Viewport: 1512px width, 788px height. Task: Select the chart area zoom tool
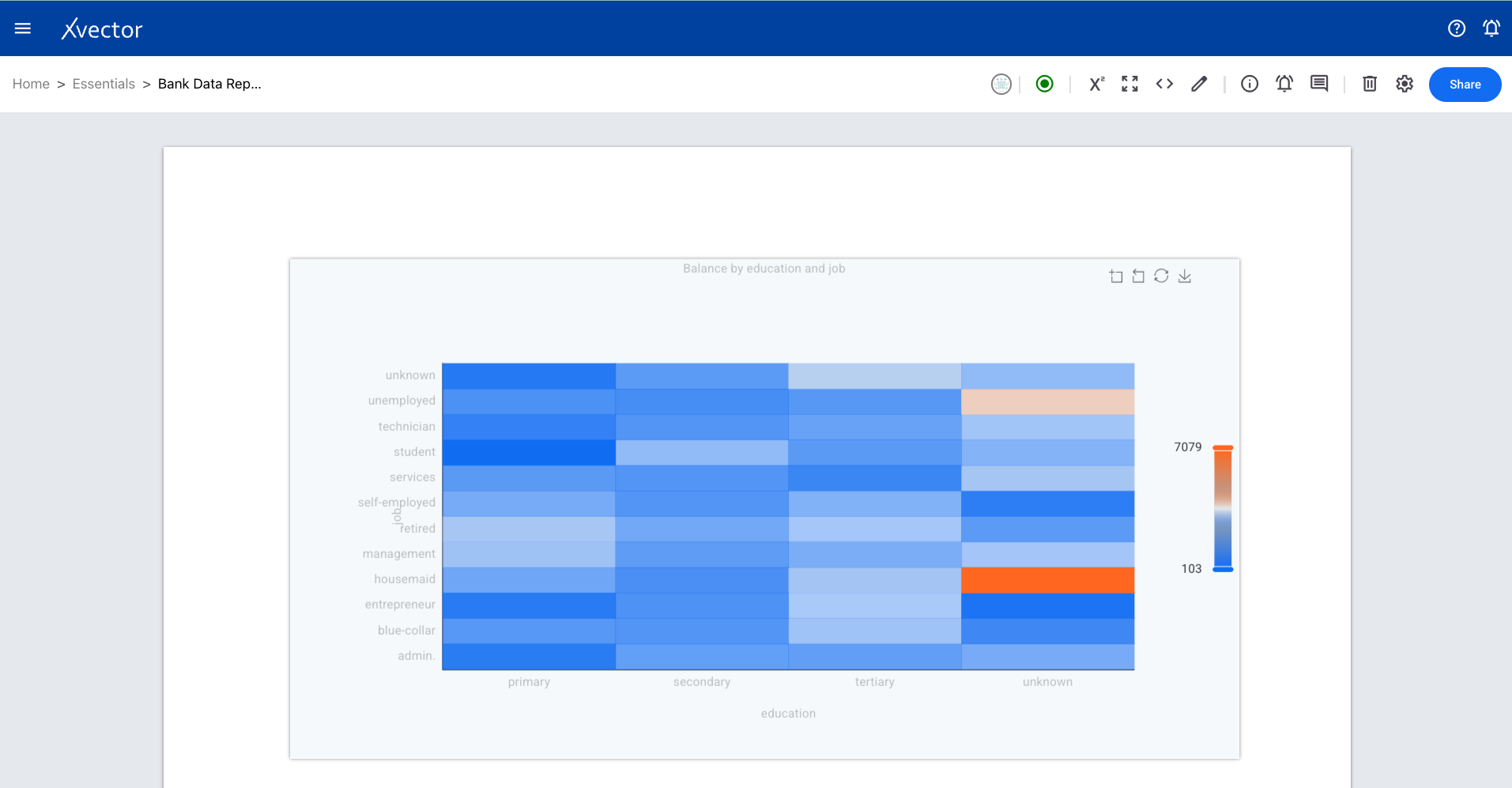1116,276
